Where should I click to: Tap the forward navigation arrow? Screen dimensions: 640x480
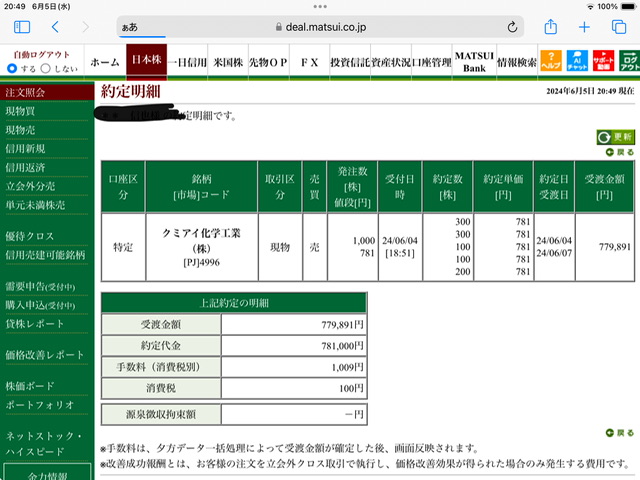click(x=85, y=27)
